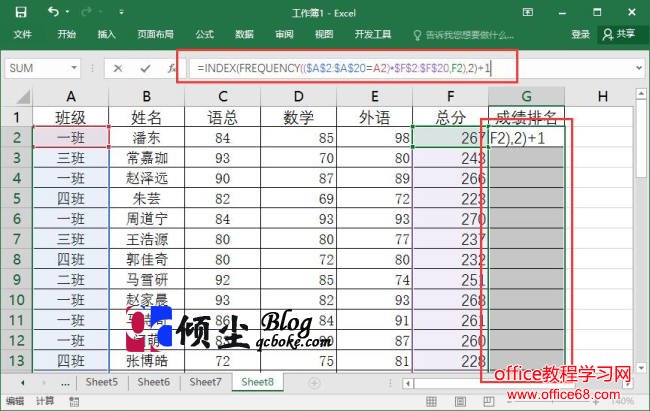650x411 pixels.
Task: Select column H header
Action: 602,97
